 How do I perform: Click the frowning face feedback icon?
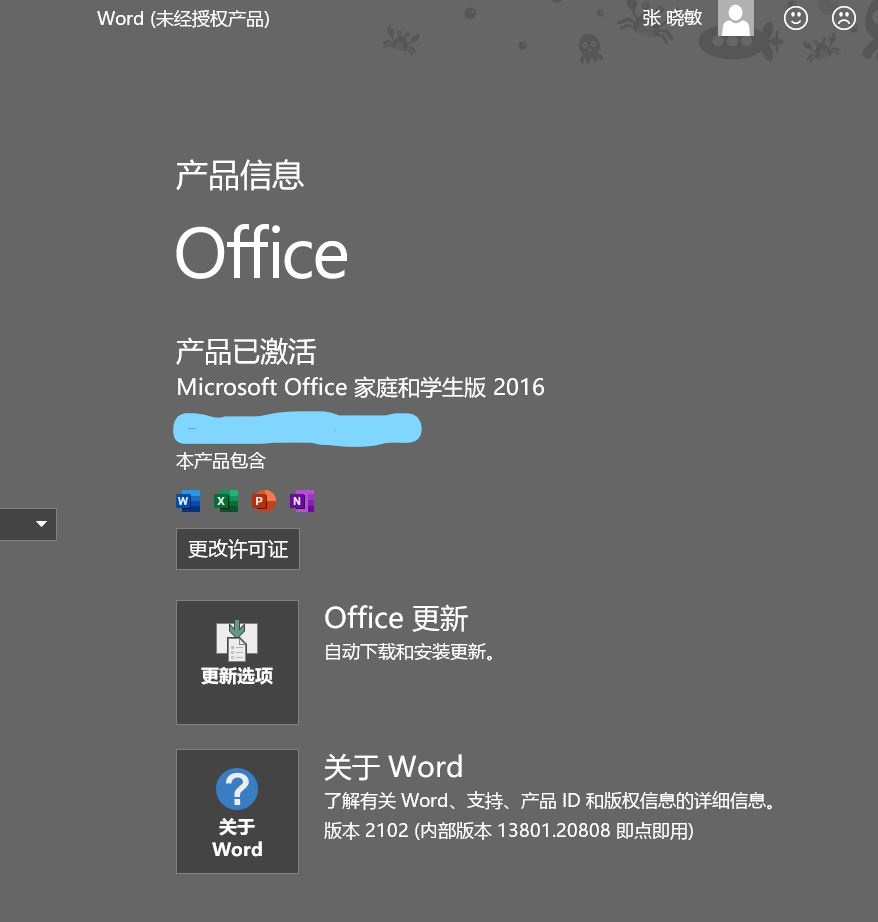pyautogui.click(x=843, y=18)
